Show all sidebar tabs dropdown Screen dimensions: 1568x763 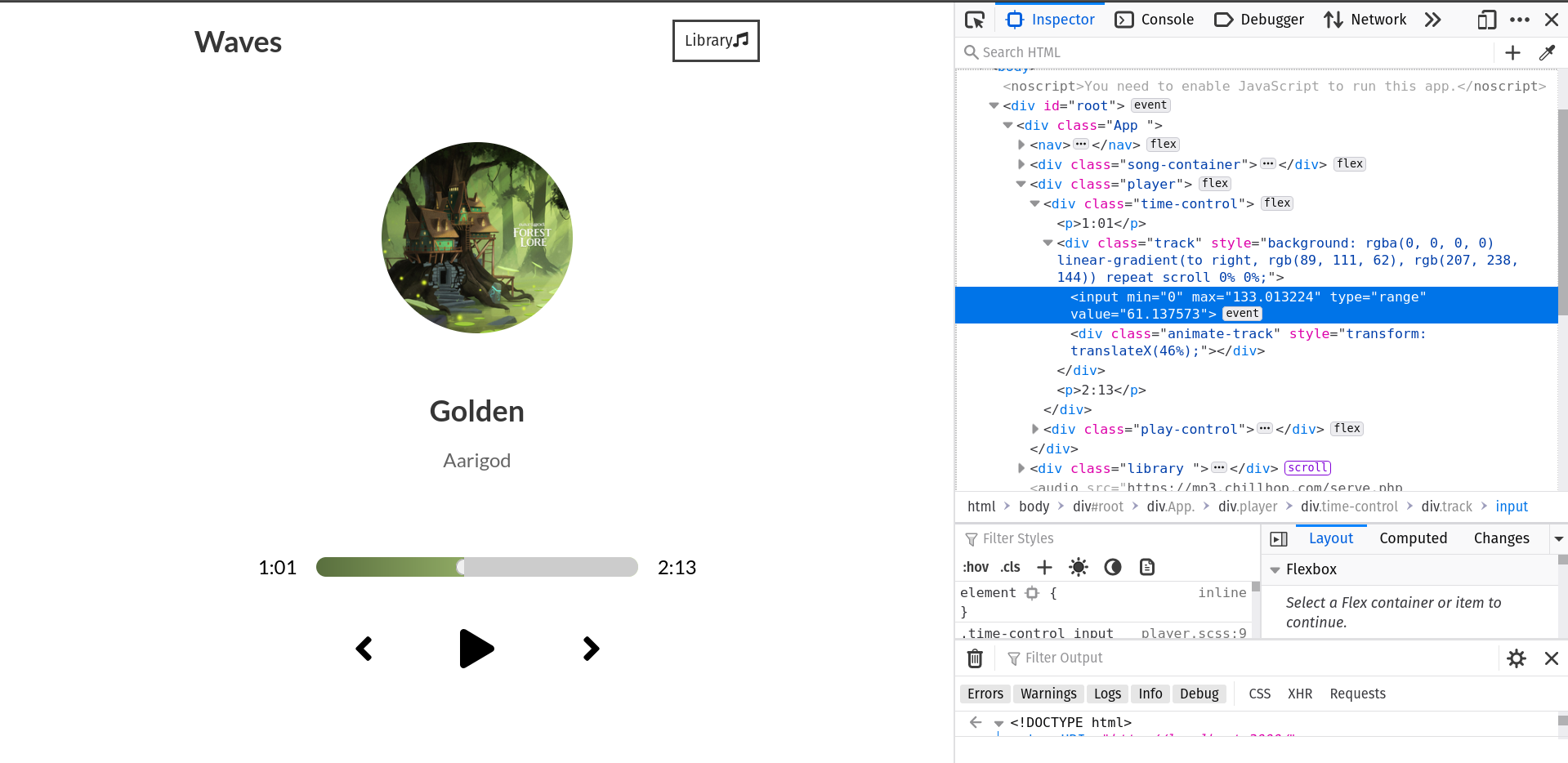(x=1558, y=538)
